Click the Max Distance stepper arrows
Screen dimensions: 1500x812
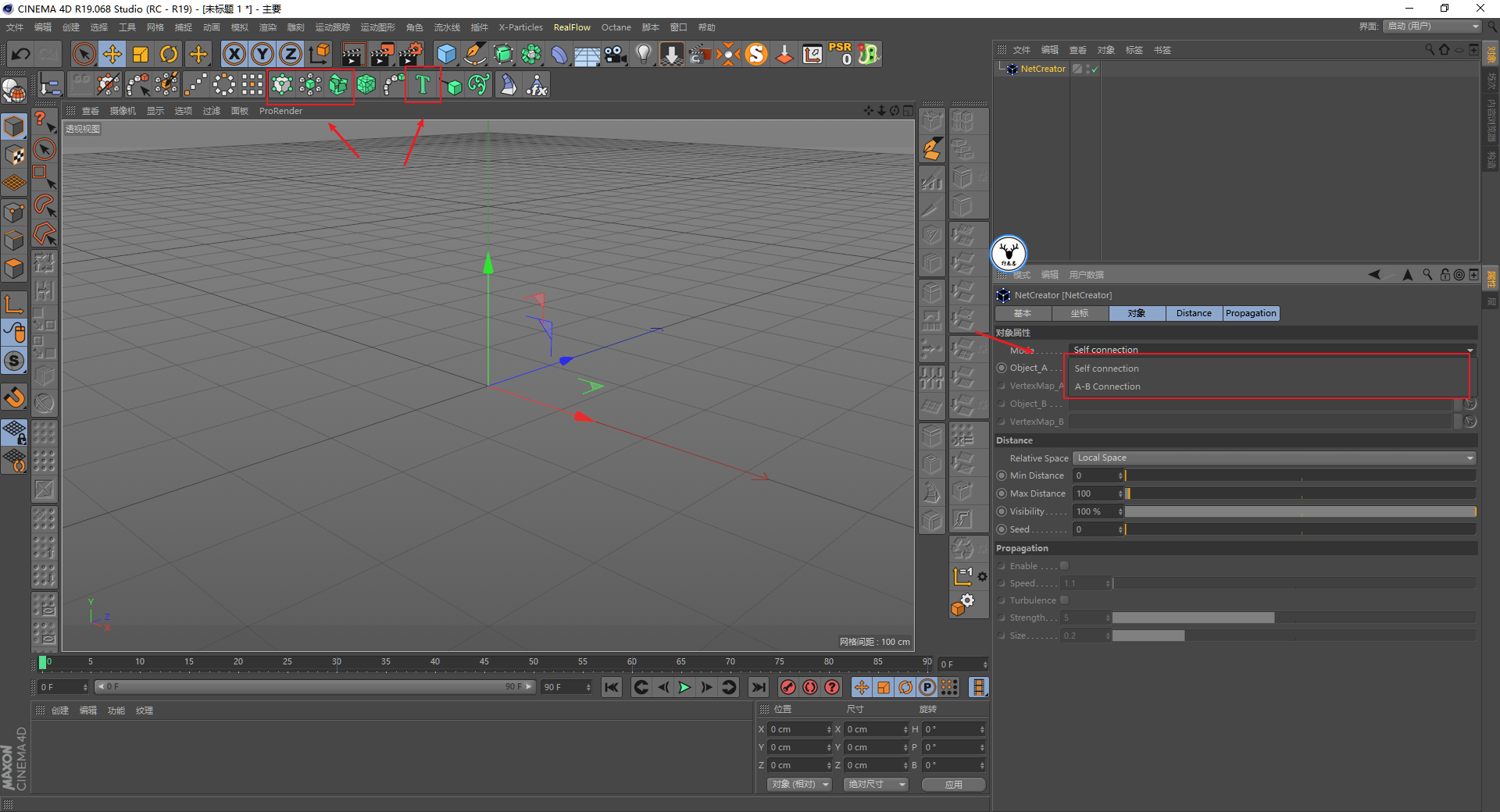[x=1120, y=493]
